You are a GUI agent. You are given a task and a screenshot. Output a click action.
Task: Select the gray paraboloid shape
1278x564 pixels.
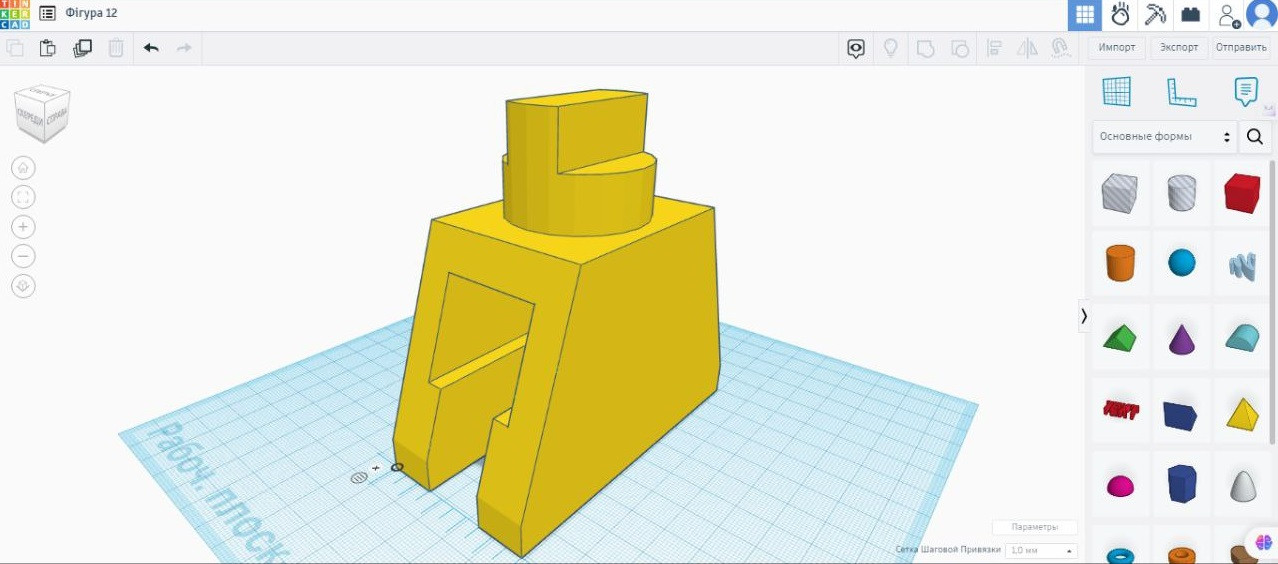tap(1242, 485)
